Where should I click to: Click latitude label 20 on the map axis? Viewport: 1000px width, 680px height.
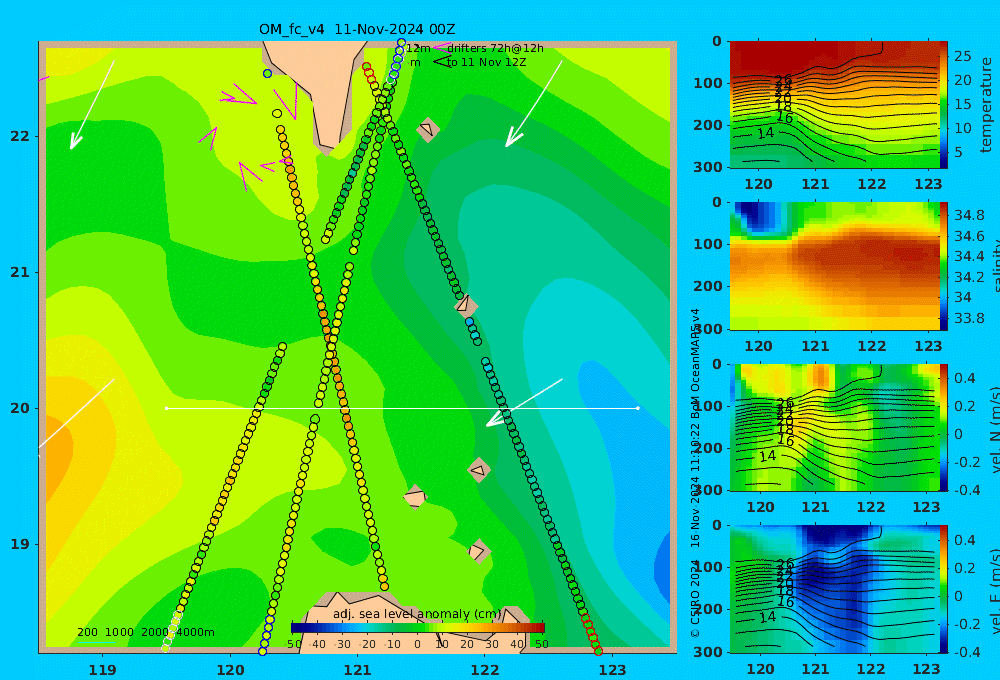pyautogui.click(x=20, y=408)
